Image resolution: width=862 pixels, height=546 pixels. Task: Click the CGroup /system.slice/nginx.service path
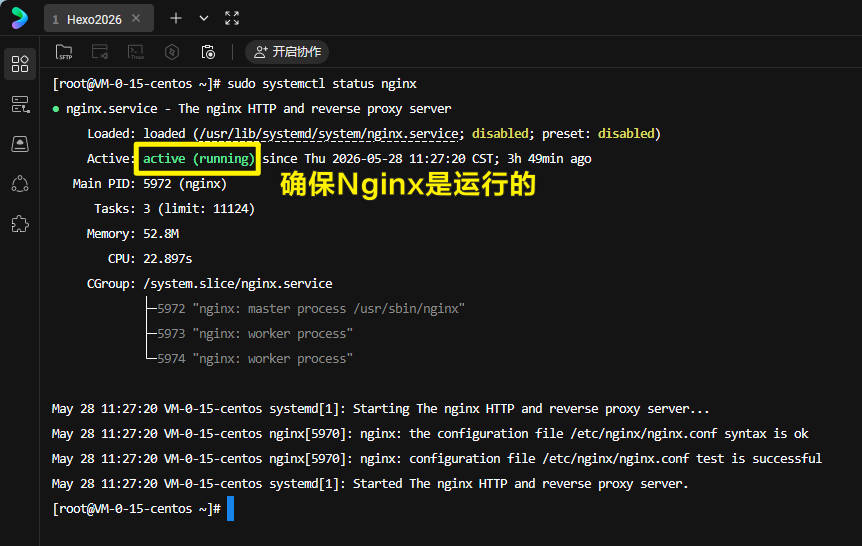pos(237,284)
